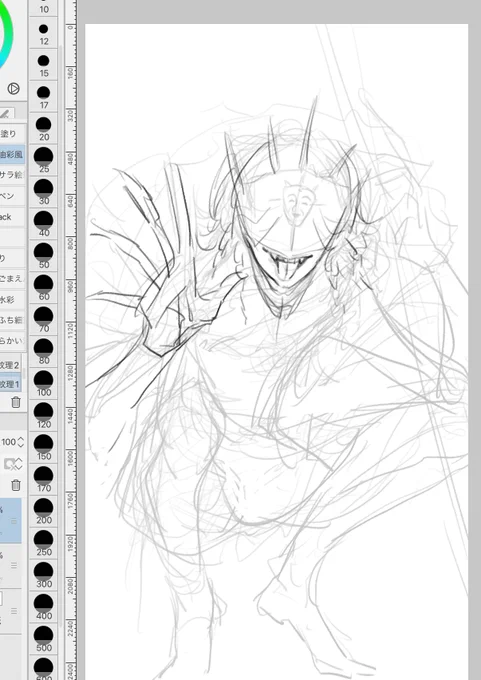Select brush size 80 preset
Image resolution: width=481 pixels, height=680 pixels.
[x=43, y=352]
